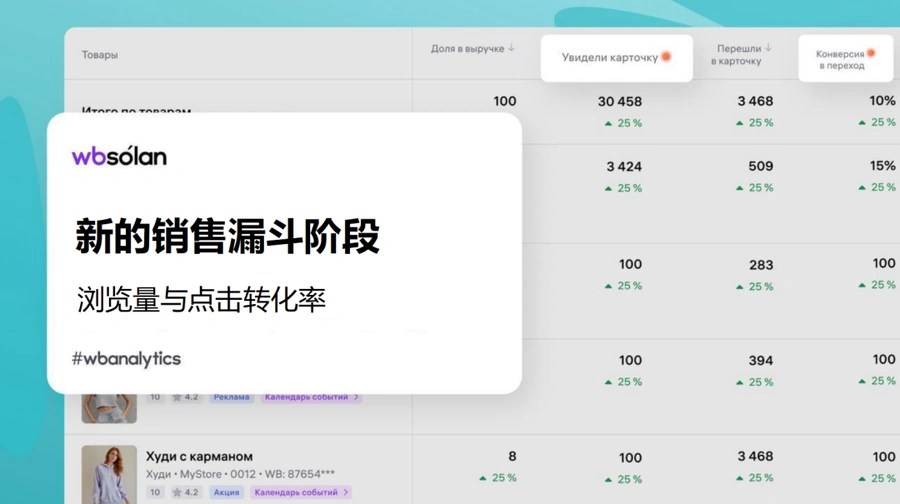Click the 25 % growth under 509
The height and width of the screenshot is (504, 900).
755,188
